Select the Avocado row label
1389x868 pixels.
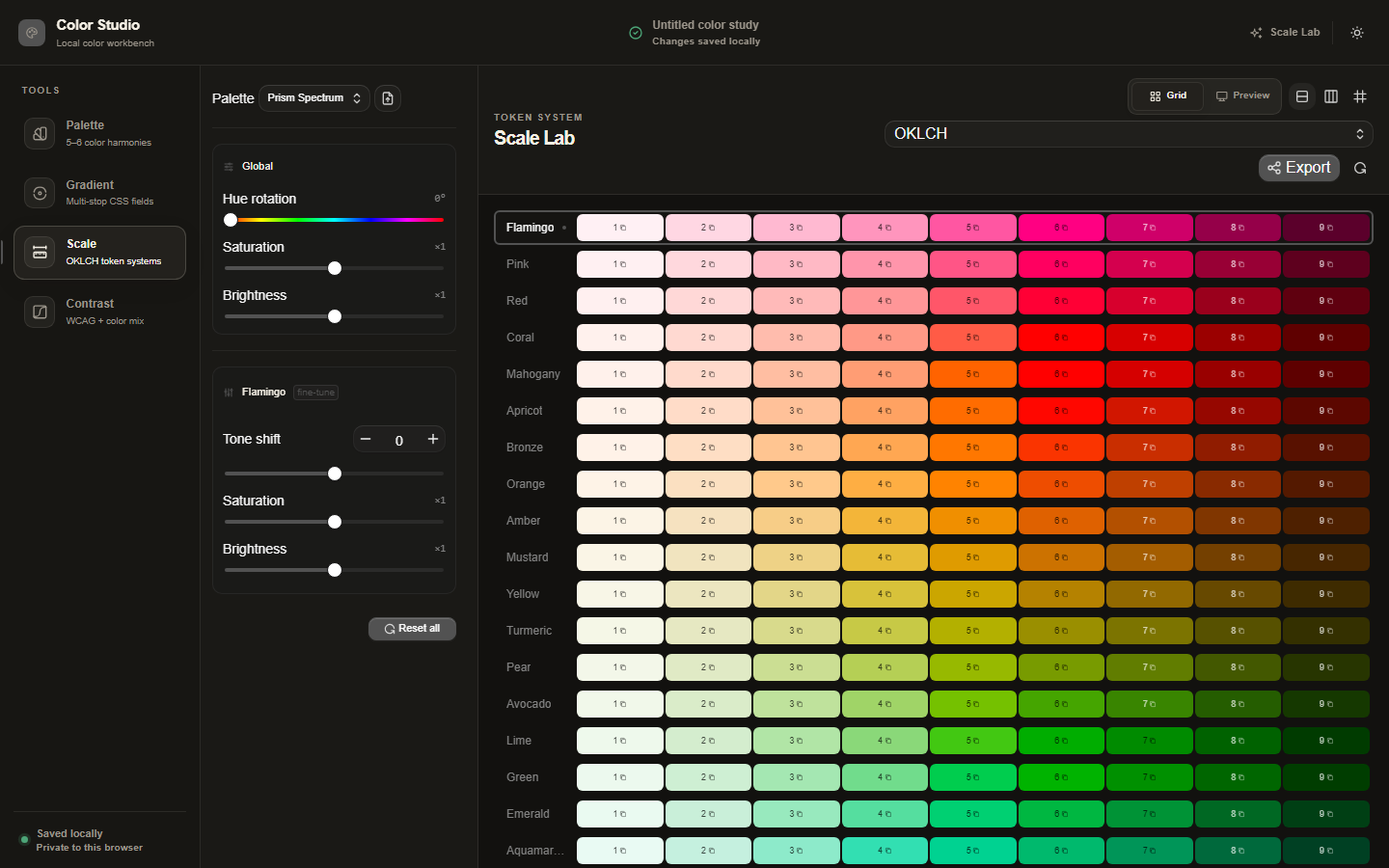(x=529, y=704)
